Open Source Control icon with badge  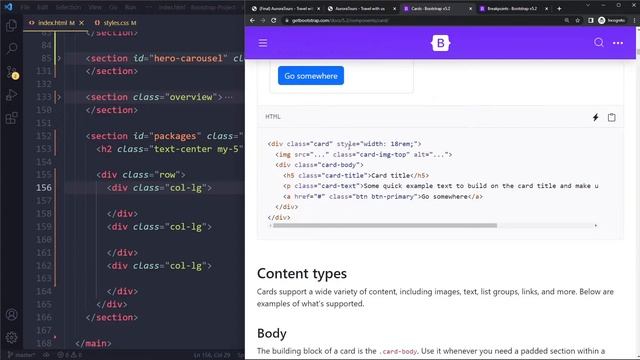click(x=12, y=72)
